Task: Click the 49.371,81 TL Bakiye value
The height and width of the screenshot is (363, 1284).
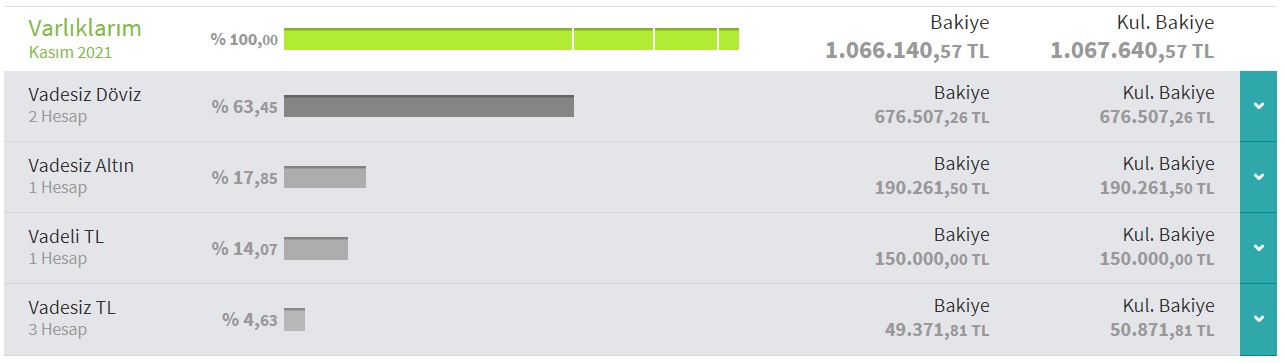Action: point(937,330)
